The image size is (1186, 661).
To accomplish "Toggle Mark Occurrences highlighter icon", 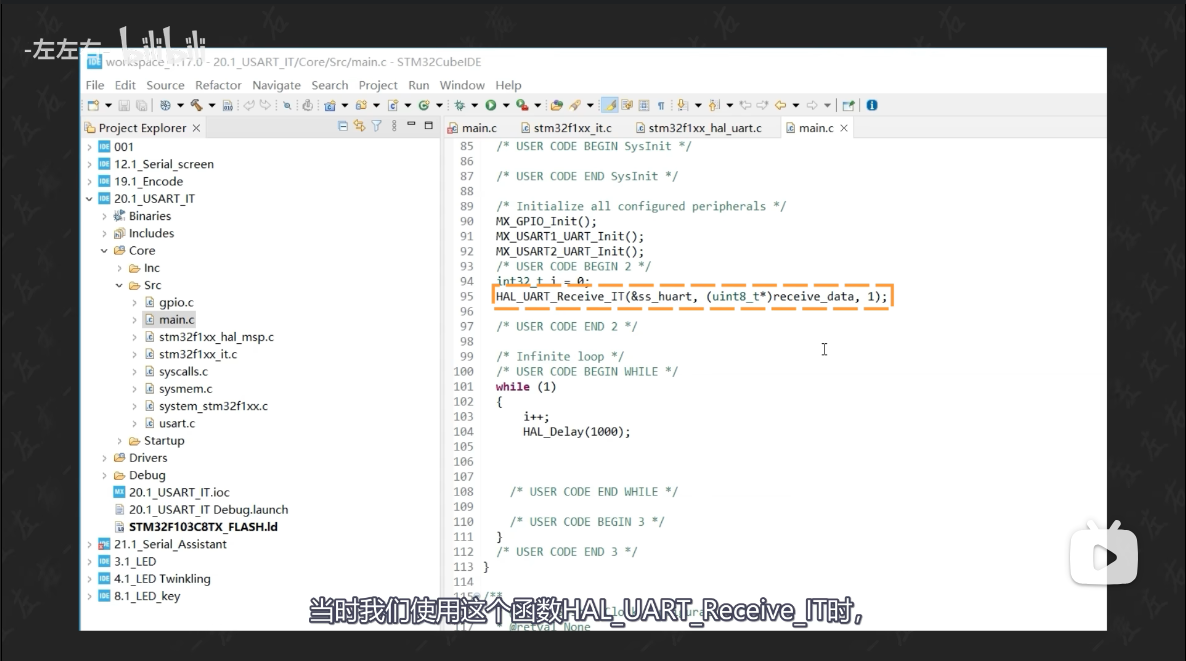I will click(611, 105).
